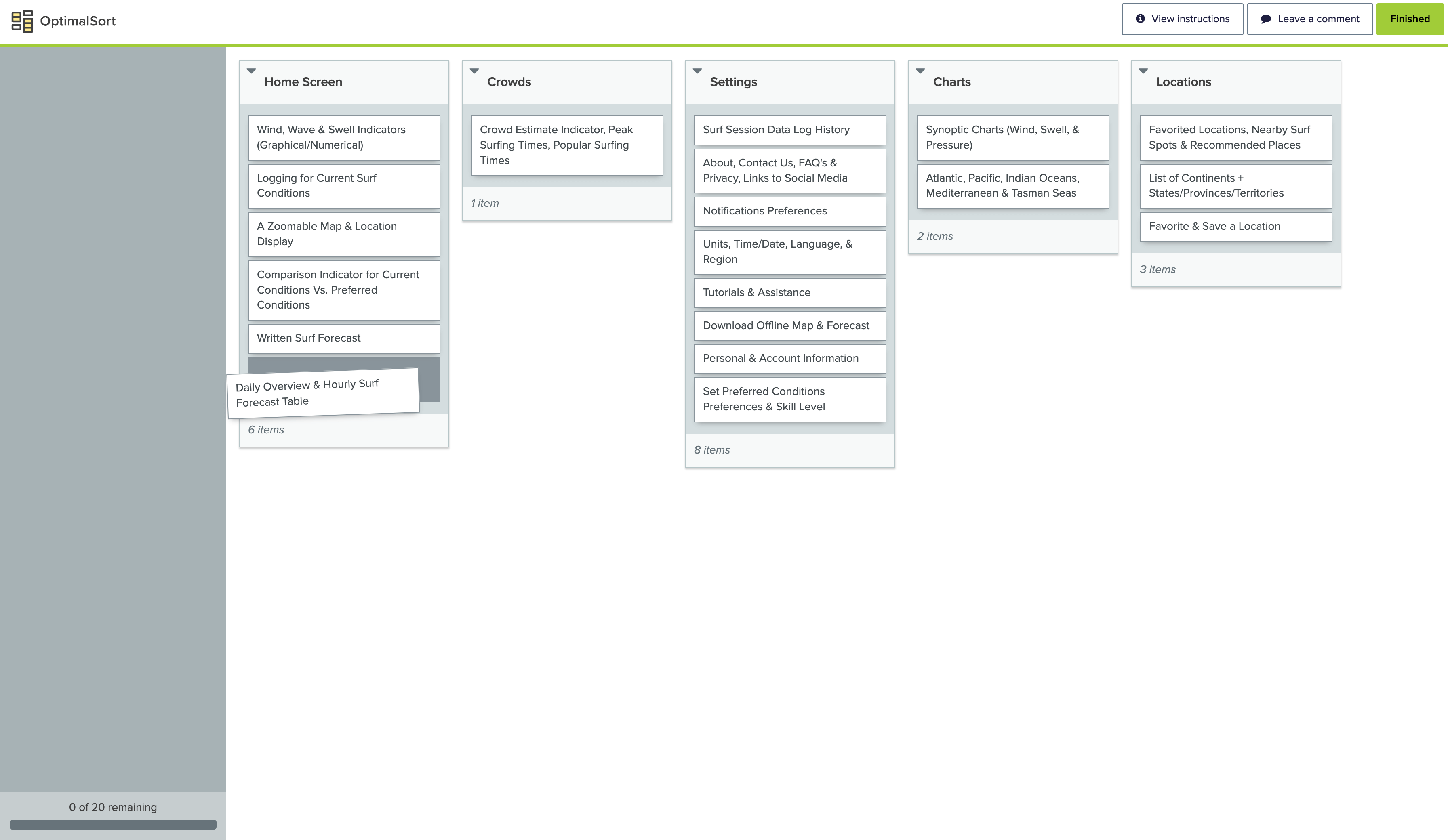Click the Home Screen category title
Screen dimensions: 1448x840
[303, 82]
